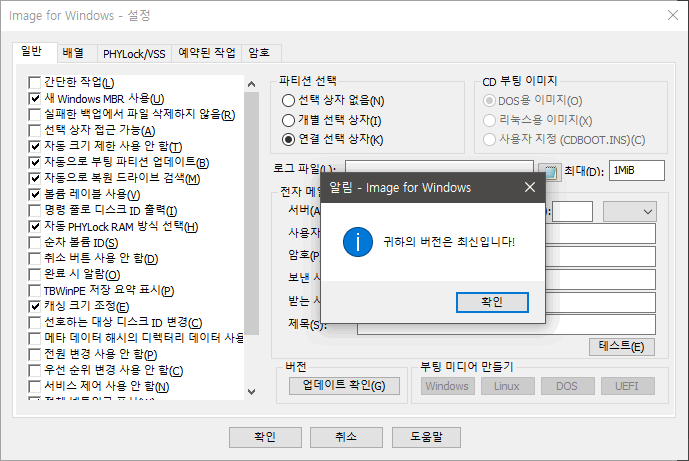This screenshot has height=461, width=689.
Task: Click the UEFI boot media button
Action: coord(627,386)
